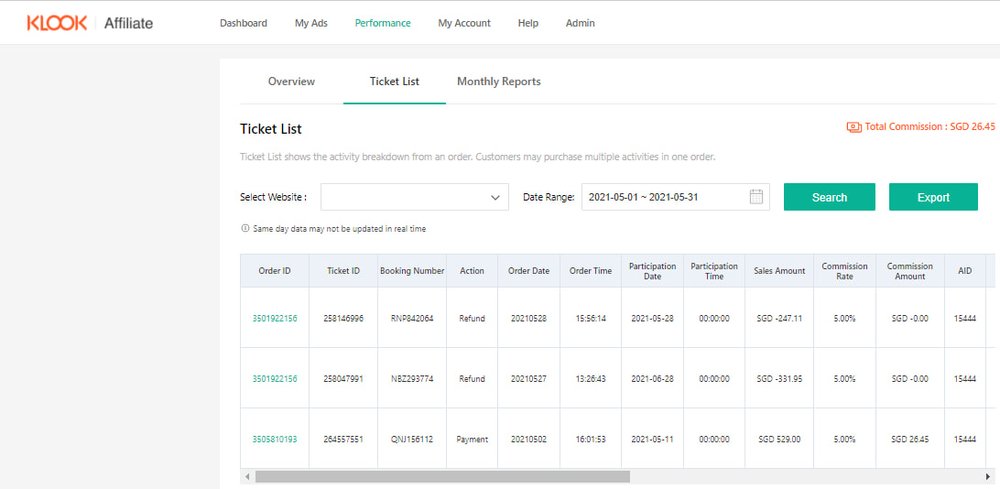Open order 3501922156 with ticket 258146996
Viewport: 1000px width, 489px height.
coord(275,318)
